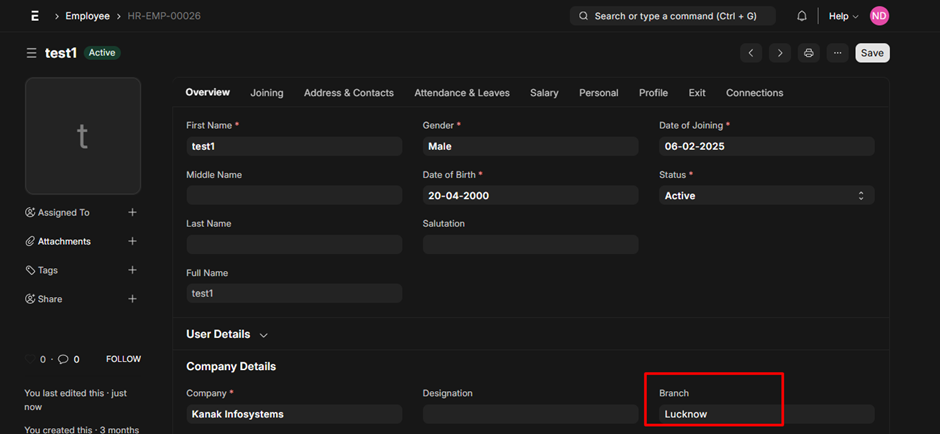Switch to the Salary tab
The width and height of the screenshot is (940, 434).
pos(544,93)
